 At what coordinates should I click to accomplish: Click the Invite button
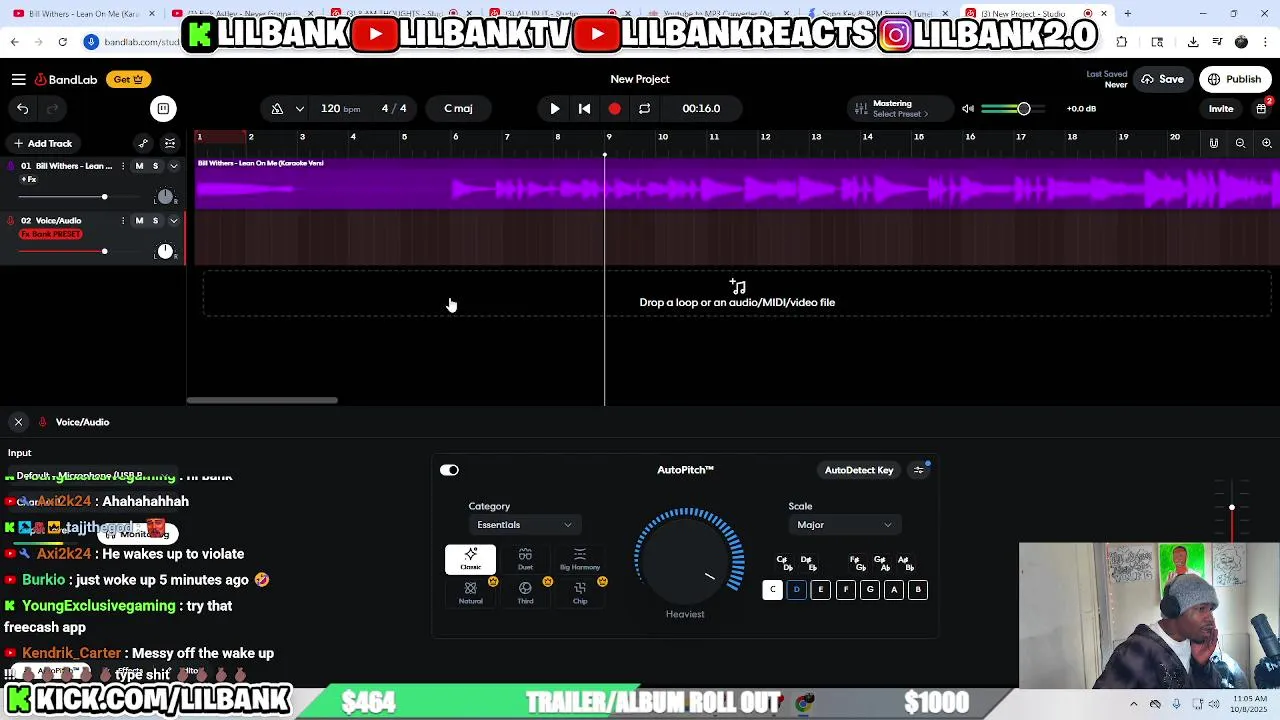click(1221, 109)
